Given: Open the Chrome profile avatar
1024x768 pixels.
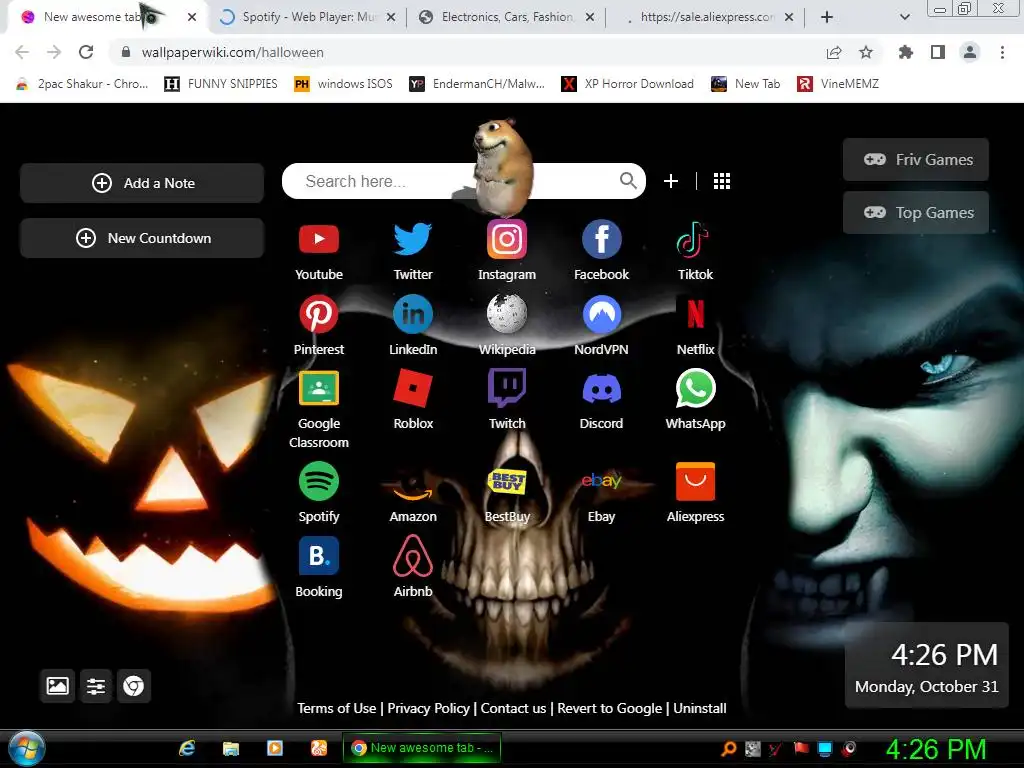Looking at the screenshot, I should coord(970,52).
